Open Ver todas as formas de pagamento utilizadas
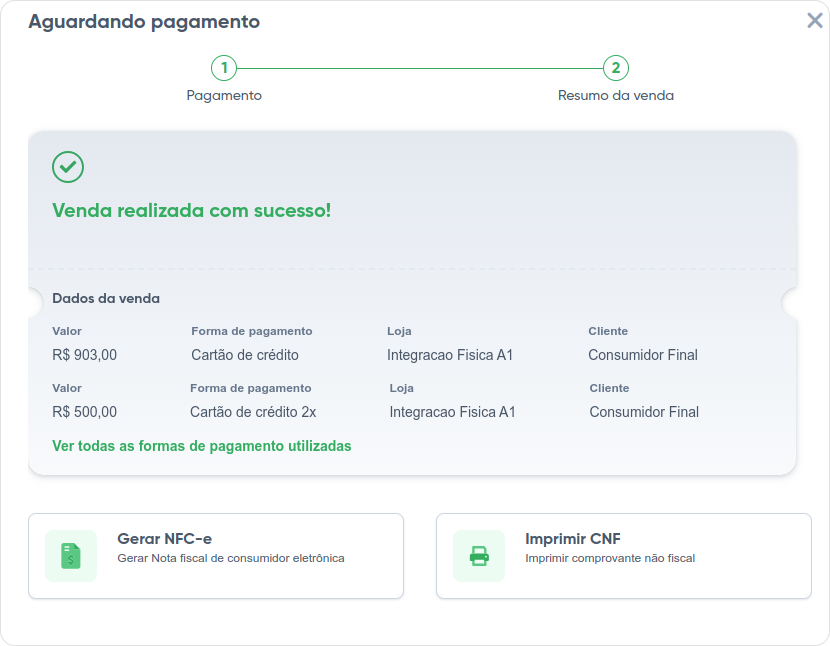 [x=202, y=446]
